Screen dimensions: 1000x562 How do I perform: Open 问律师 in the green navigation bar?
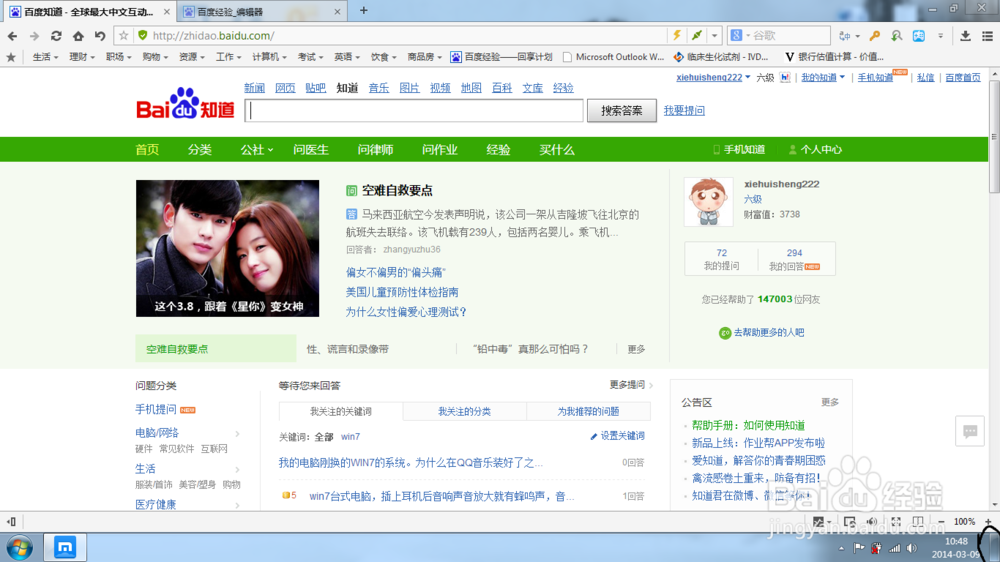[376, 150]
